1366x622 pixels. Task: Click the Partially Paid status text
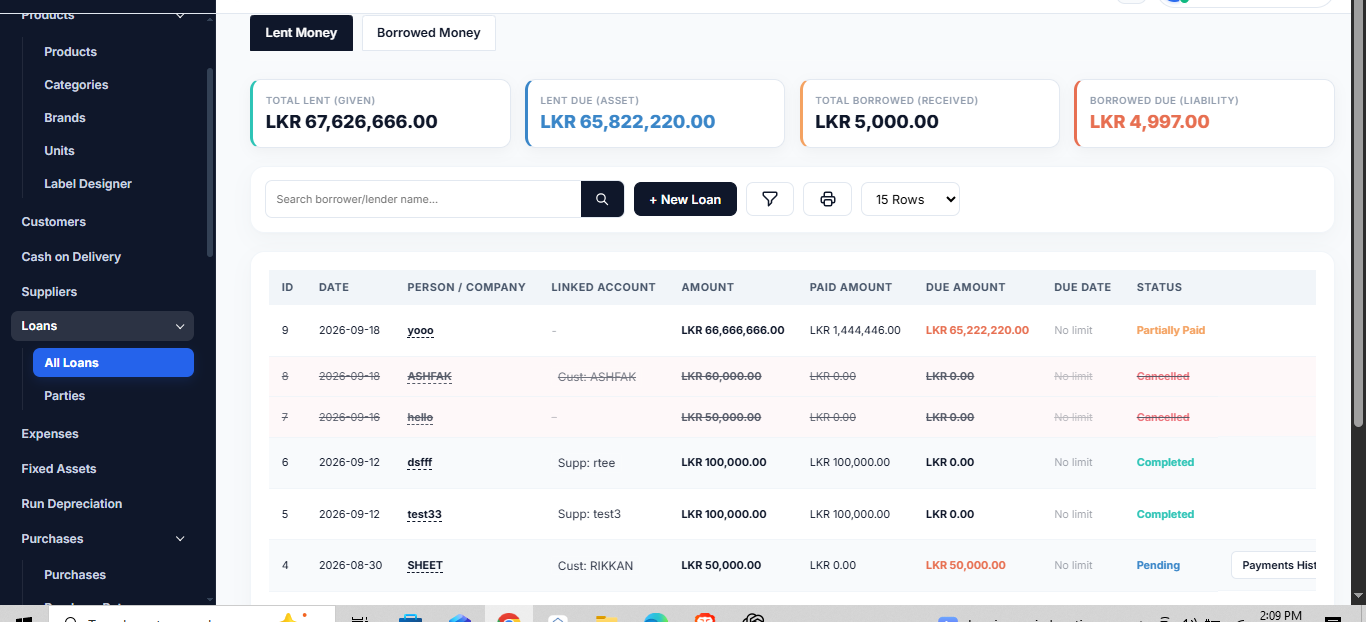[1171, 330]
